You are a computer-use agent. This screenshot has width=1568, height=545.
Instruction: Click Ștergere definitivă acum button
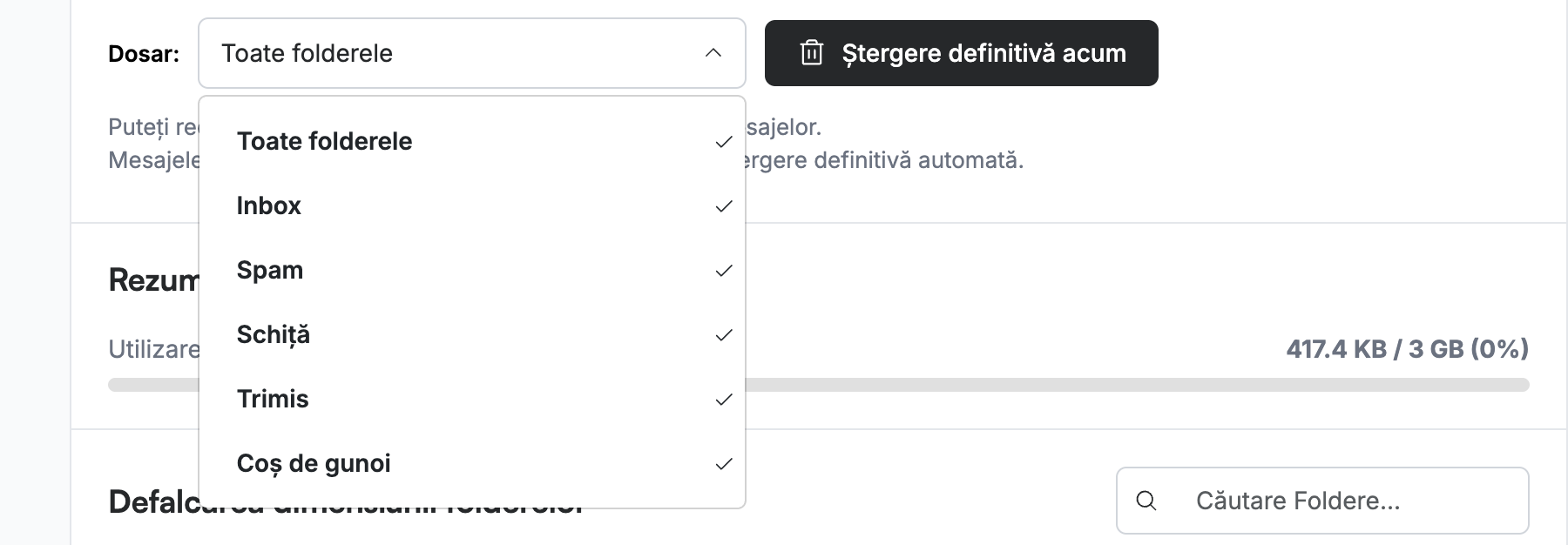pyautogui.click(x=962, y=53)
